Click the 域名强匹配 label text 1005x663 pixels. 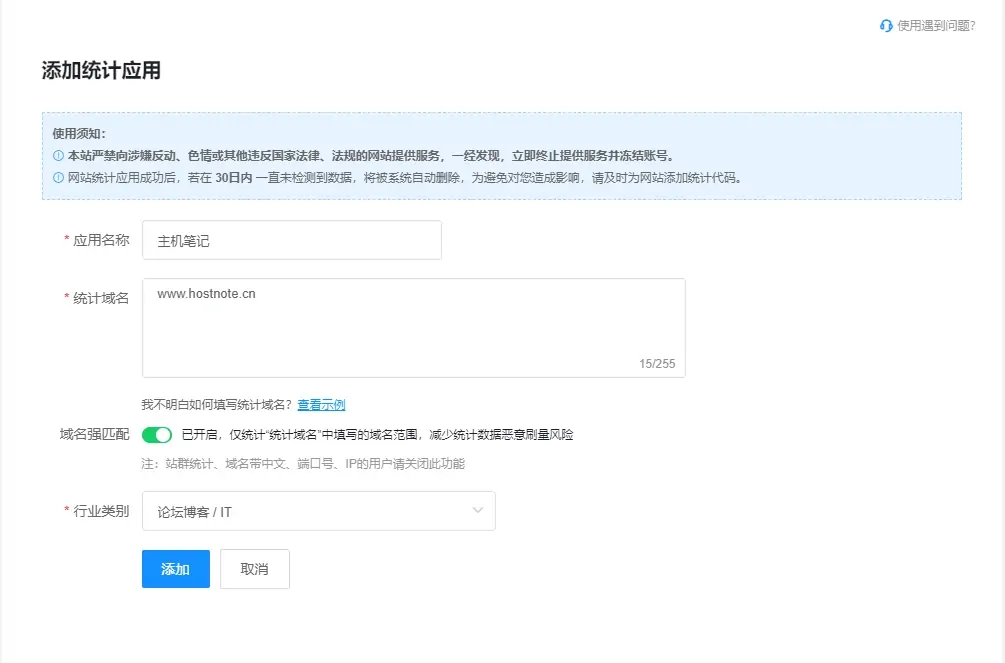[x=94, y=435]
